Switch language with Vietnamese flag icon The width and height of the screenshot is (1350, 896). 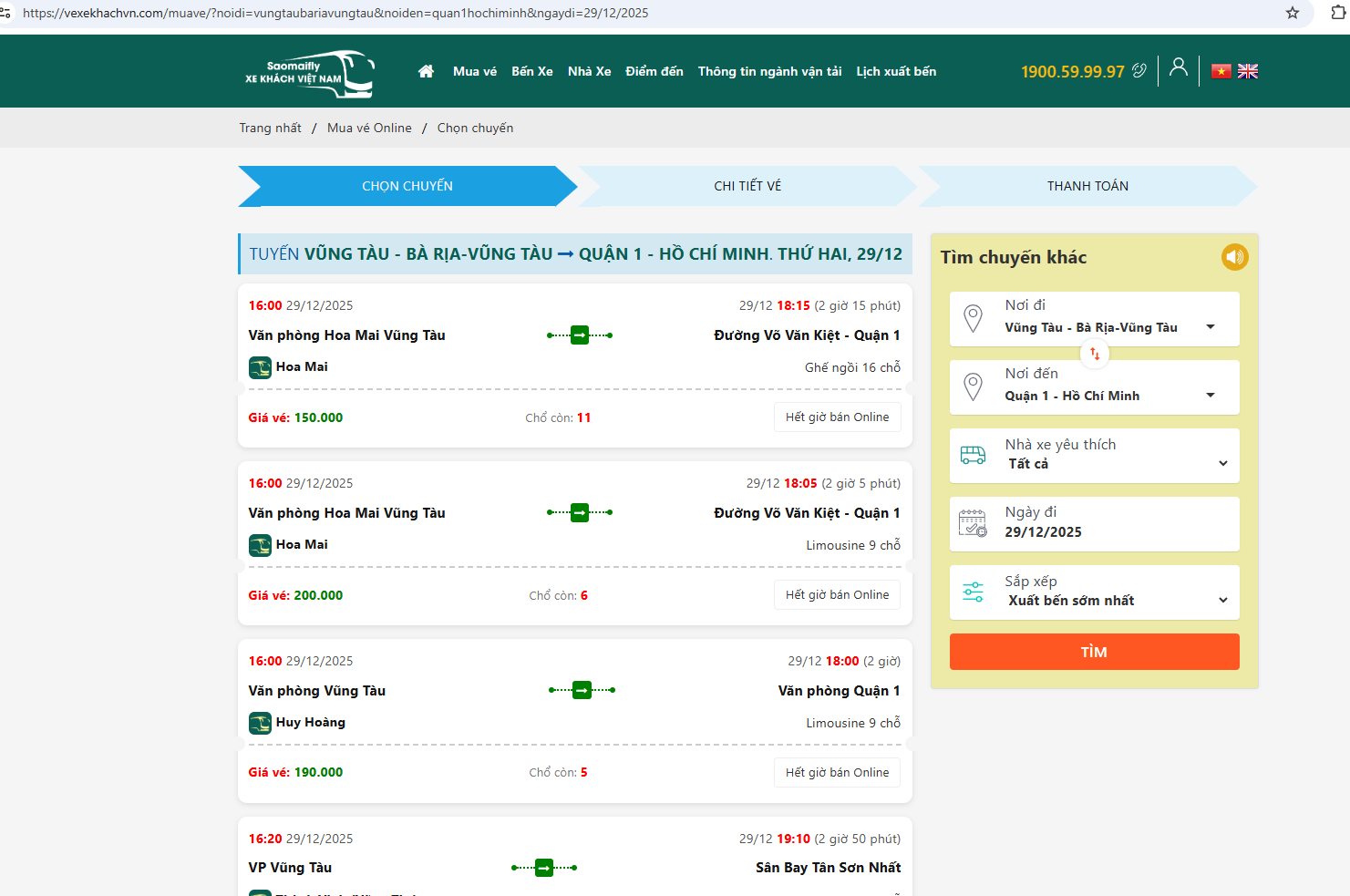pyautogui.click(x=1221, y=71)
